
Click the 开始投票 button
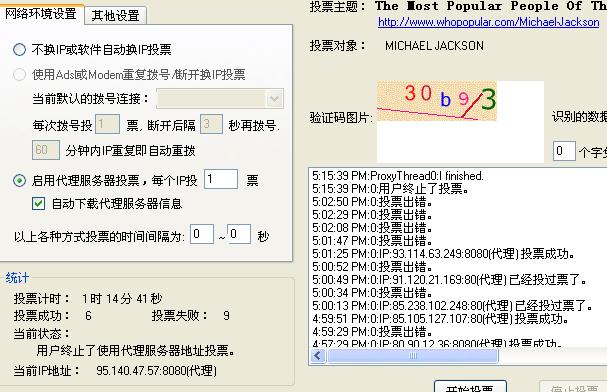pyautogui.click(x=470, y=387)
